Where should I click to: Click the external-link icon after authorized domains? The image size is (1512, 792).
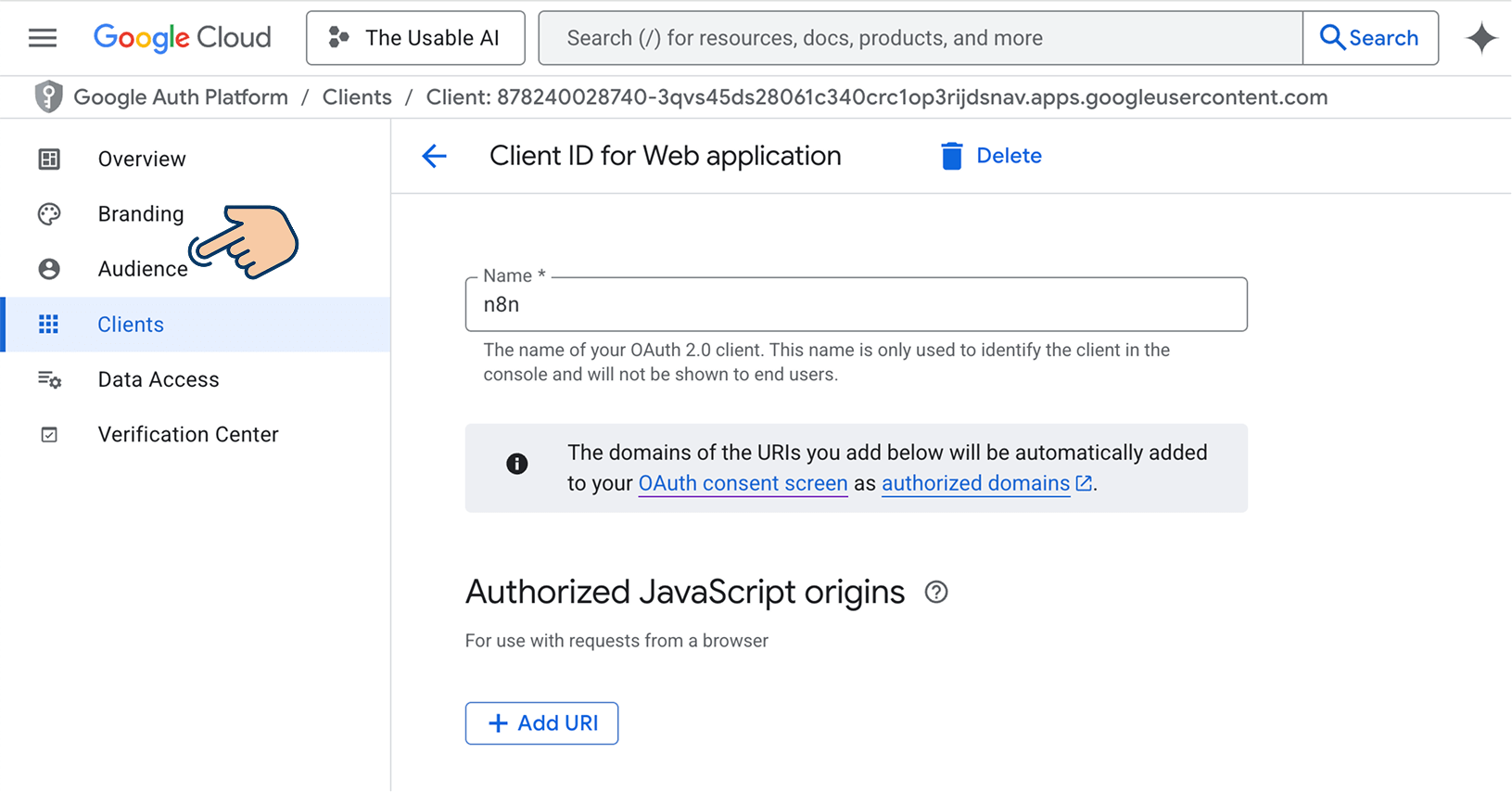coord(1084,483)
